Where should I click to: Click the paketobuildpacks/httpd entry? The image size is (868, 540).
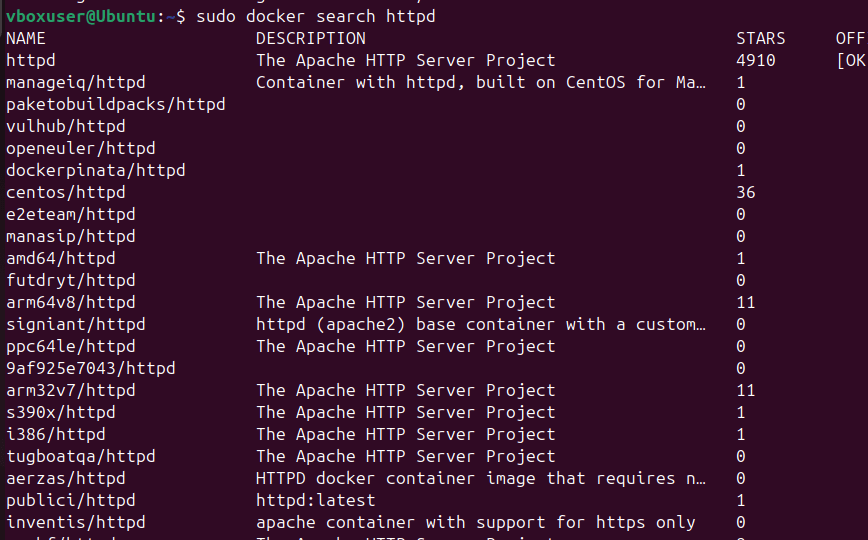(116, 104)
